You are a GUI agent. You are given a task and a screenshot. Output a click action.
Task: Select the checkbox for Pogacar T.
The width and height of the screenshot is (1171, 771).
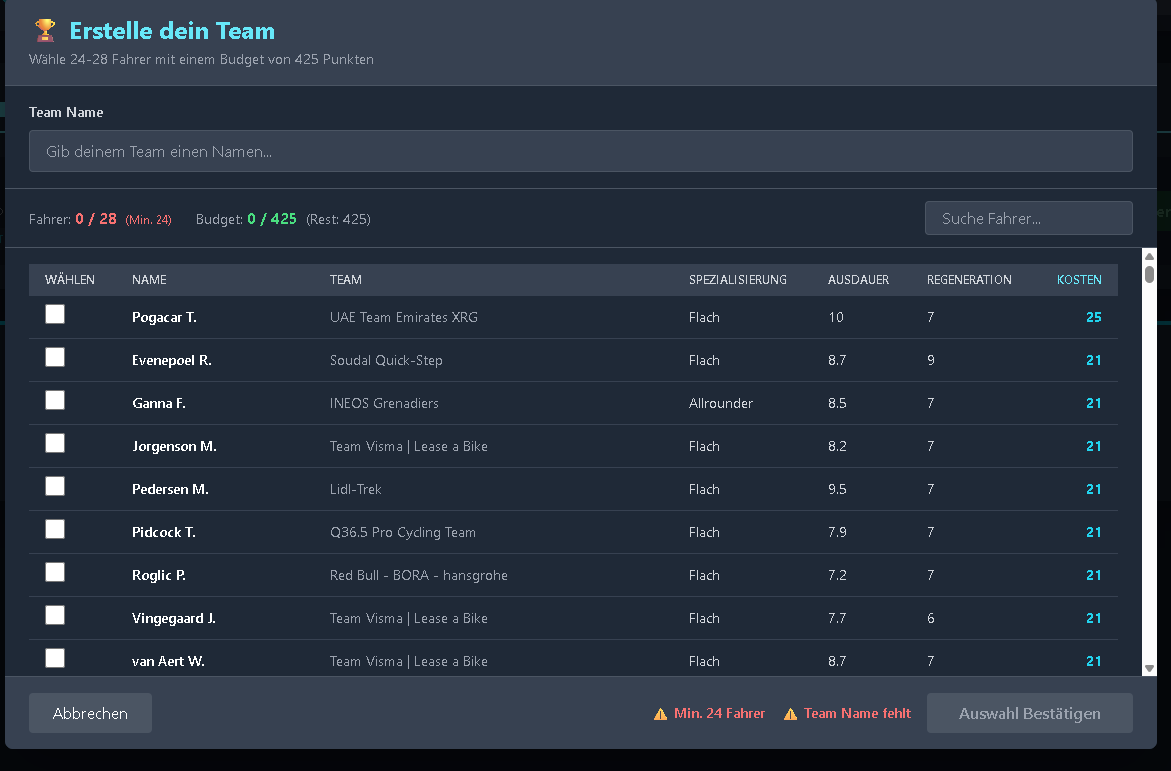[55, 315]
